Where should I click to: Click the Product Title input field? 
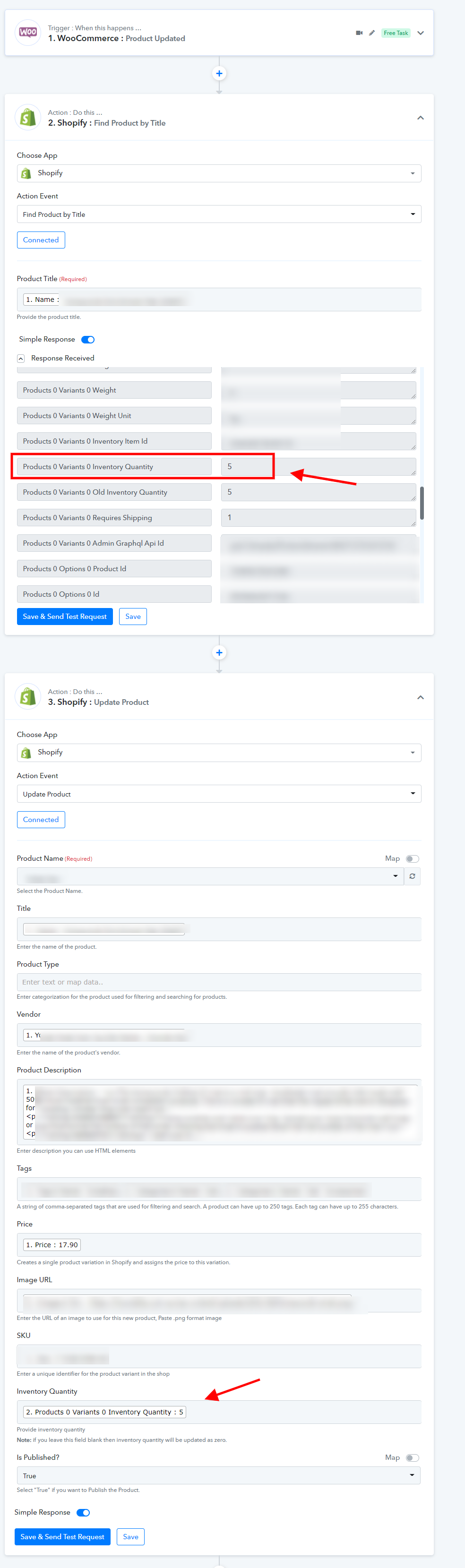tap(219, 300)
